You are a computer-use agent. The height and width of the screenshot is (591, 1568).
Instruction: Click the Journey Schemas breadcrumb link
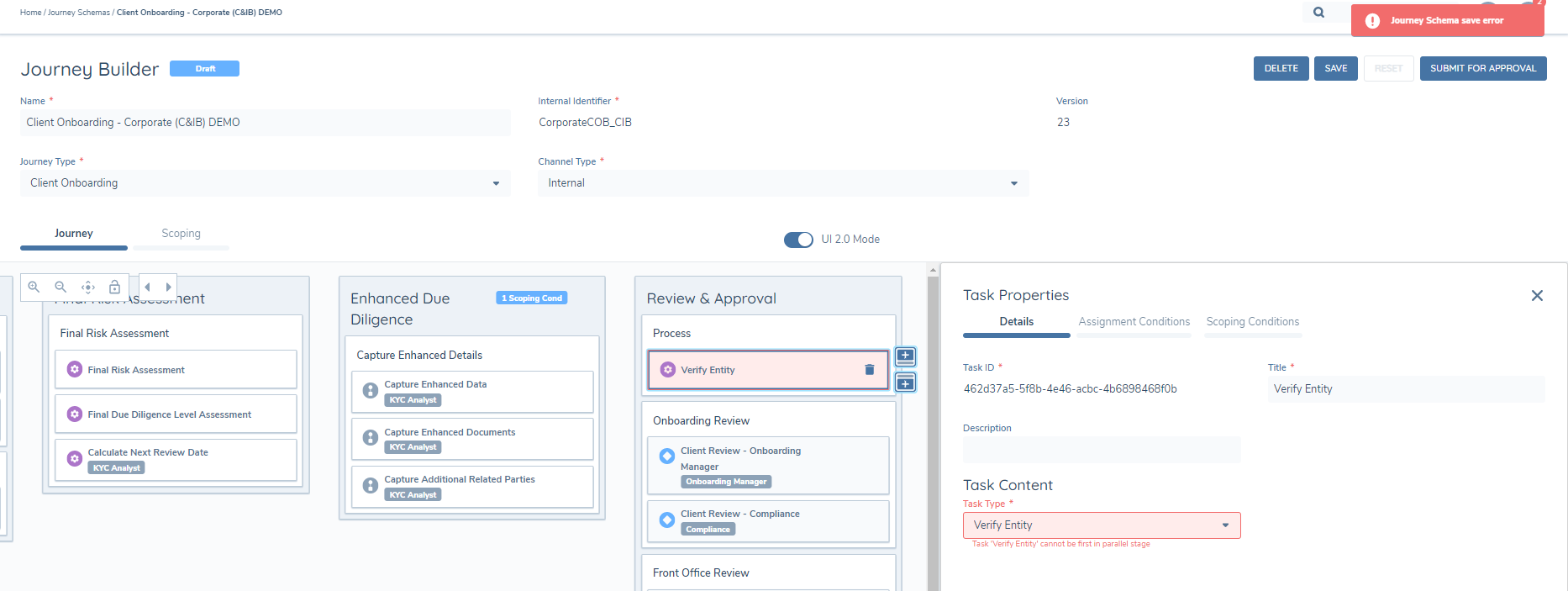(x=79, y=13)
